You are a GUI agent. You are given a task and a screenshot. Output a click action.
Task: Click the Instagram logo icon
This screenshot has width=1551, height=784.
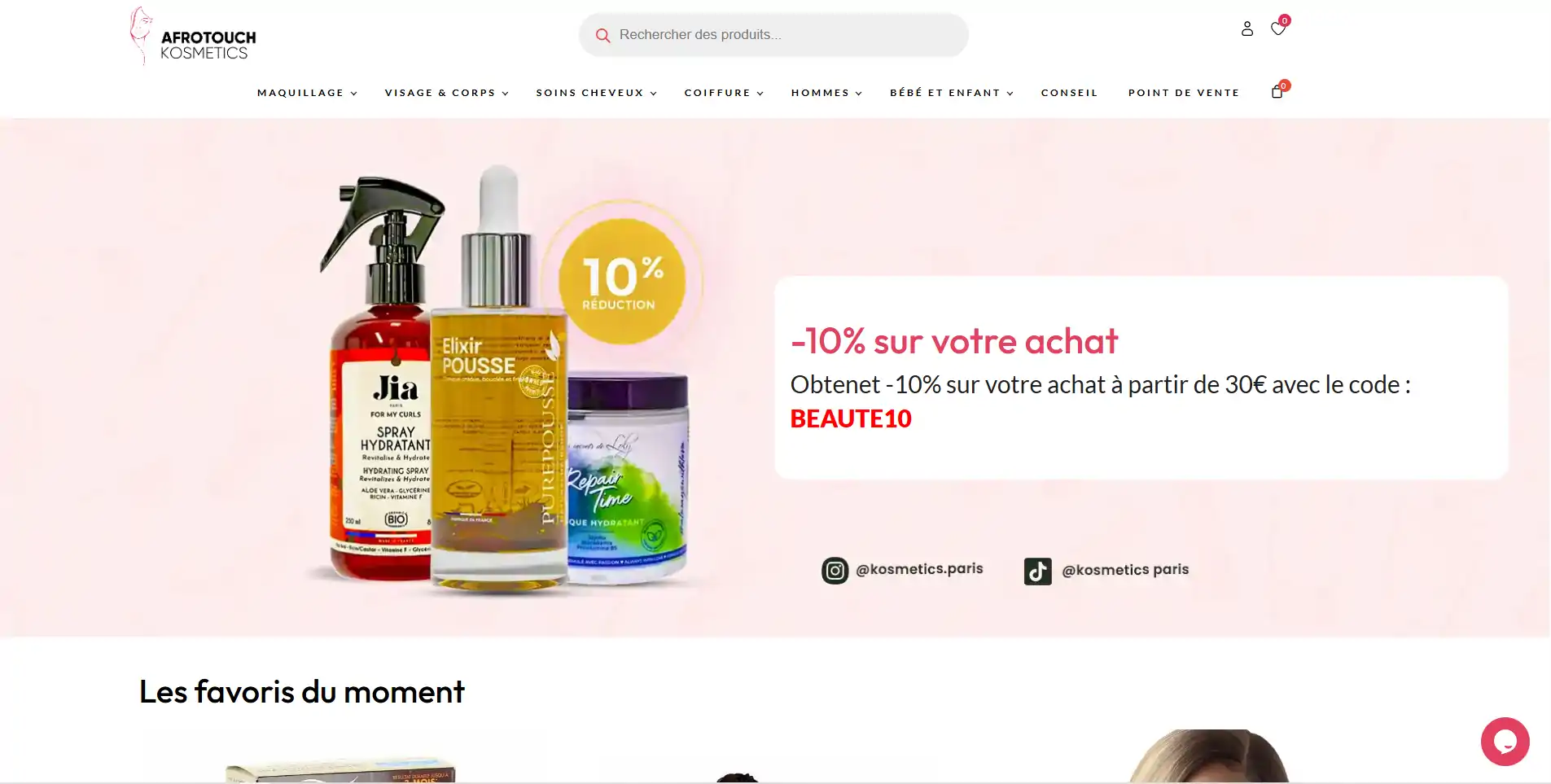835,571
